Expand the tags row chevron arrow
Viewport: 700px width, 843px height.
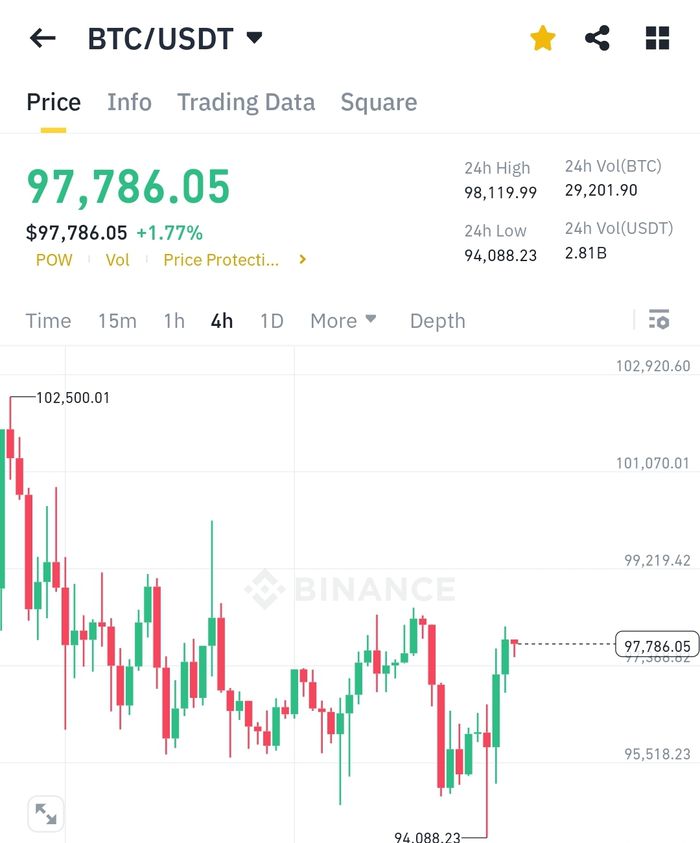click(x=302, y=260)
